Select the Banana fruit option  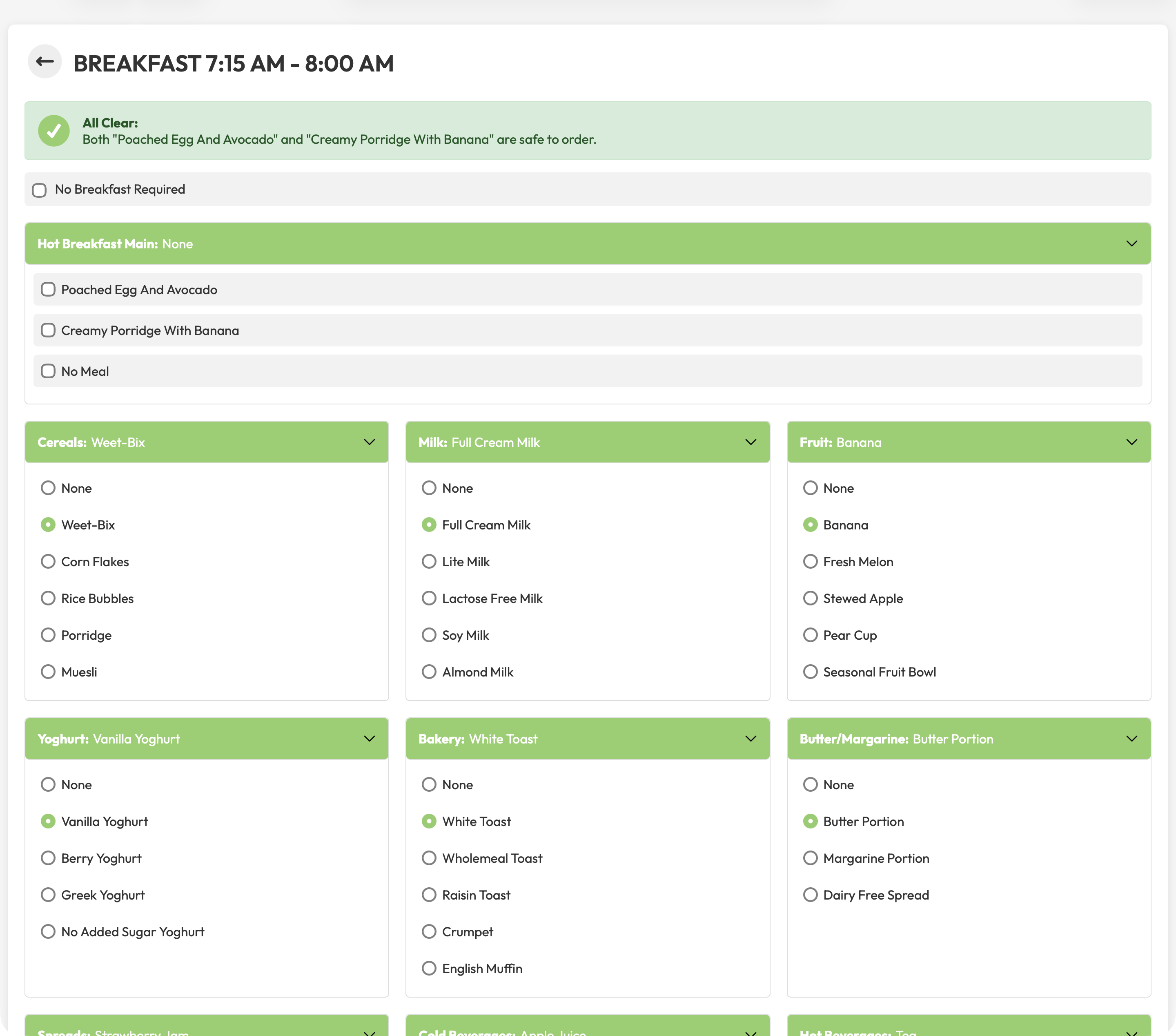(x=810, y=525)
